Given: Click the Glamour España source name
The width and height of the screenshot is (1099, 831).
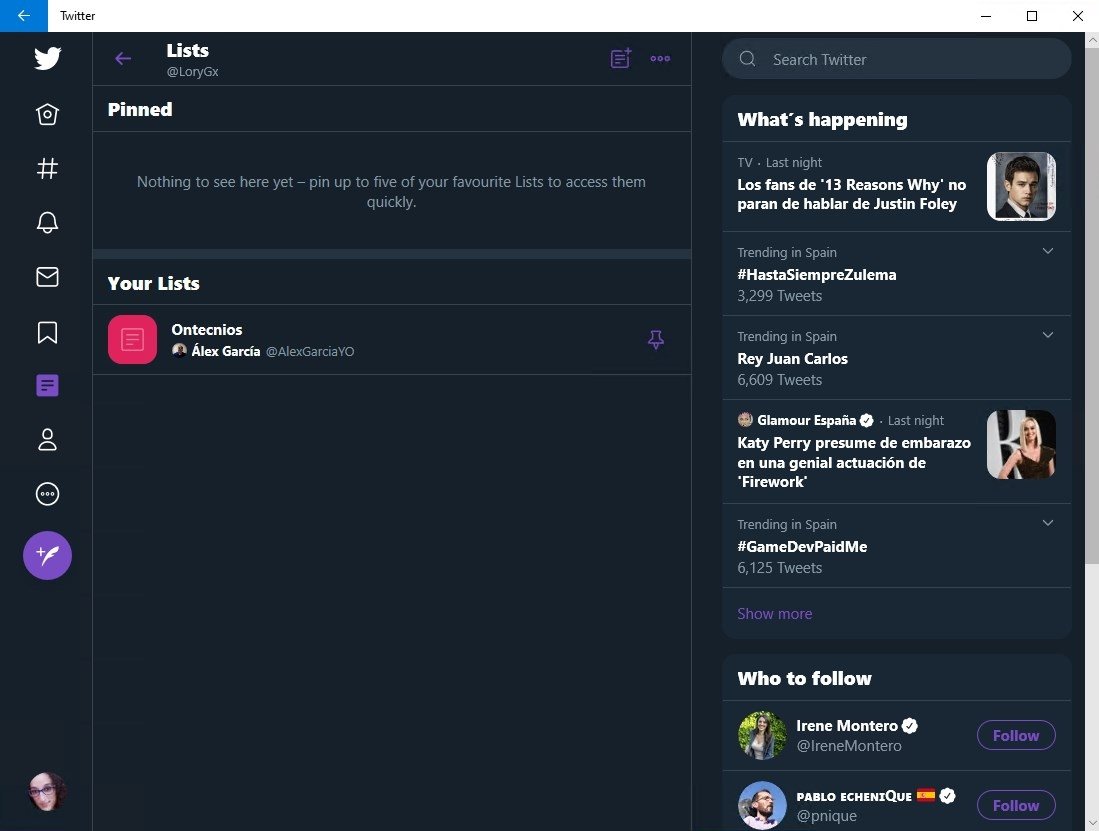Looking at the screenshot, I should [x=806, y=420].
